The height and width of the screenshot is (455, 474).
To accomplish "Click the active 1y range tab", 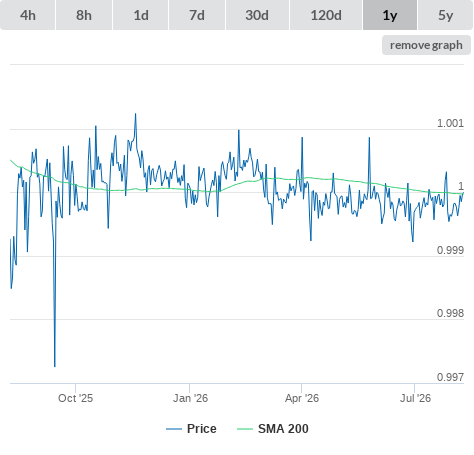I will pos(390,15).
